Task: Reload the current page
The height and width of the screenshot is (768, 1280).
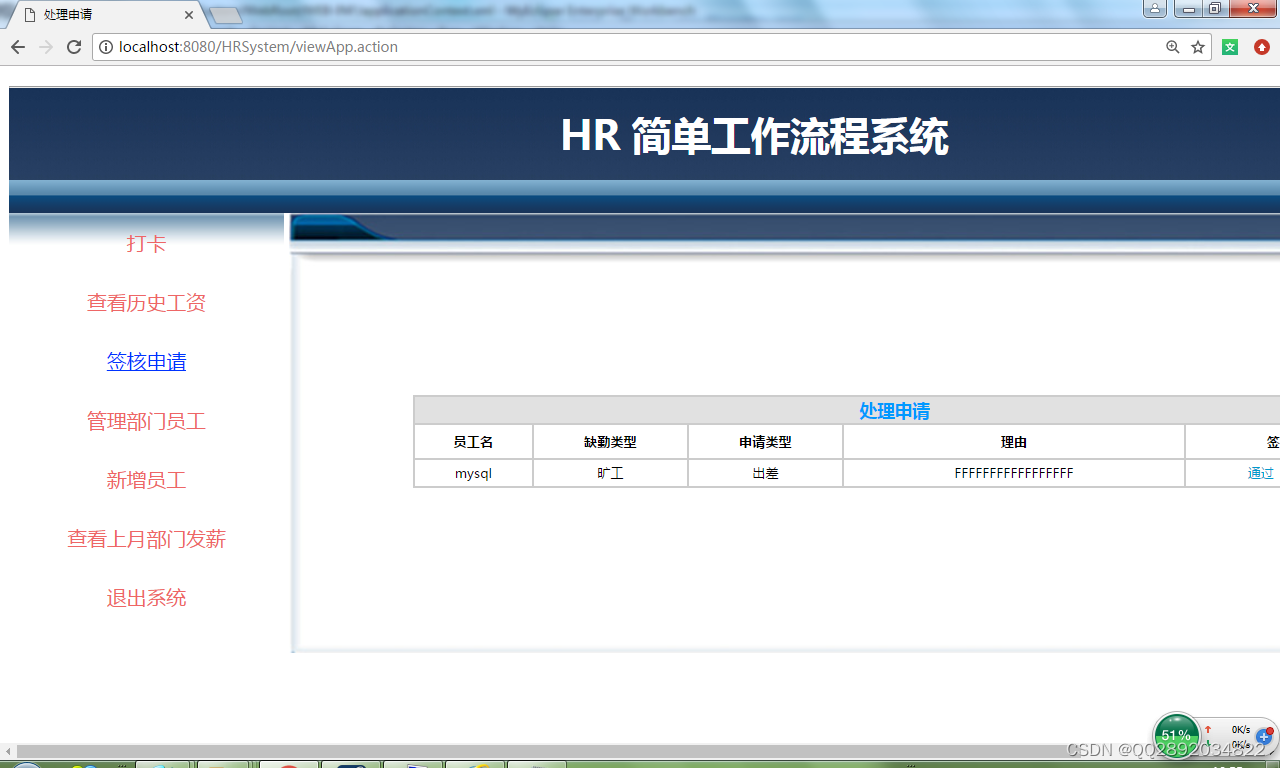Action: (x=73, y=46)
